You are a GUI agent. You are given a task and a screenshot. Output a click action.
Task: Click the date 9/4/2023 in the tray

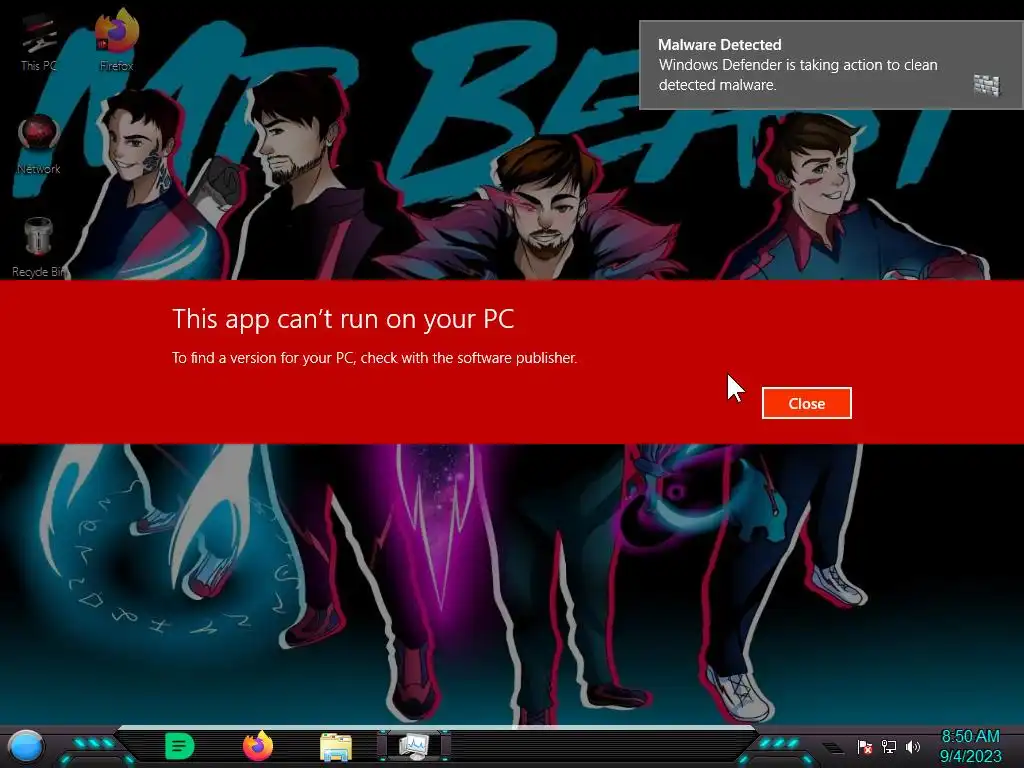(970, 756)
